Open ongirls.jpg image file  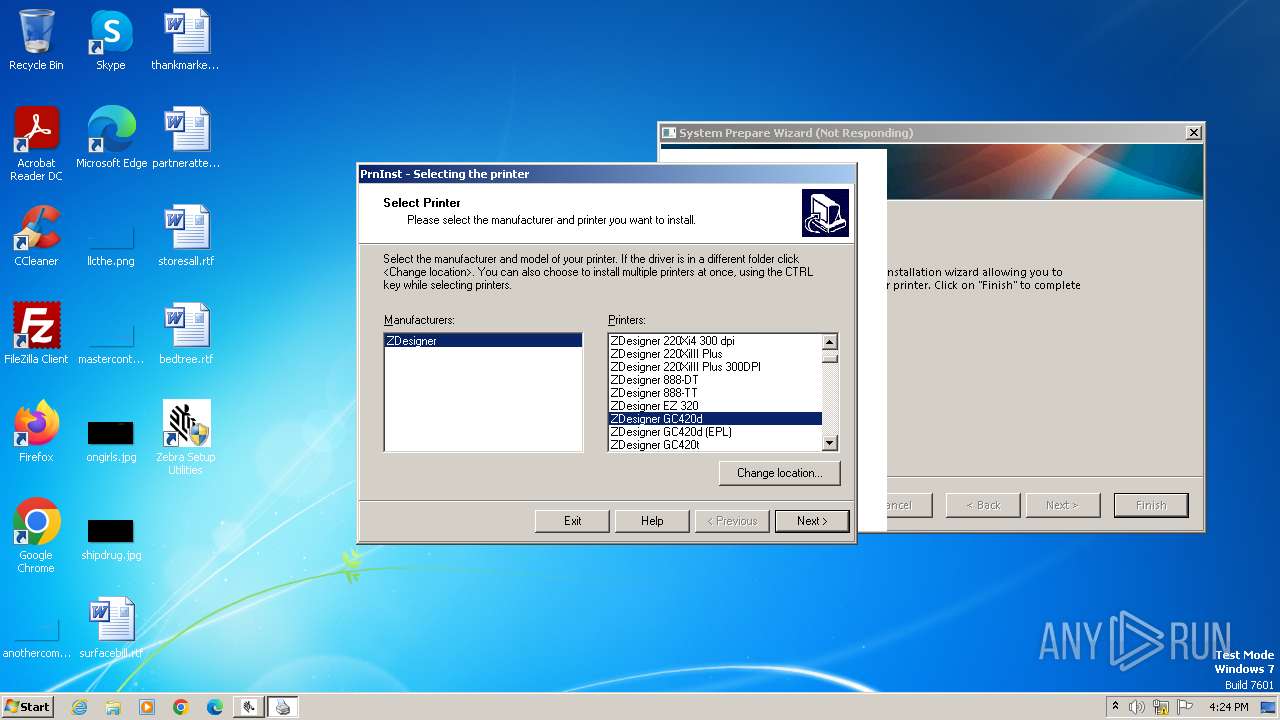tap(110, 440)
